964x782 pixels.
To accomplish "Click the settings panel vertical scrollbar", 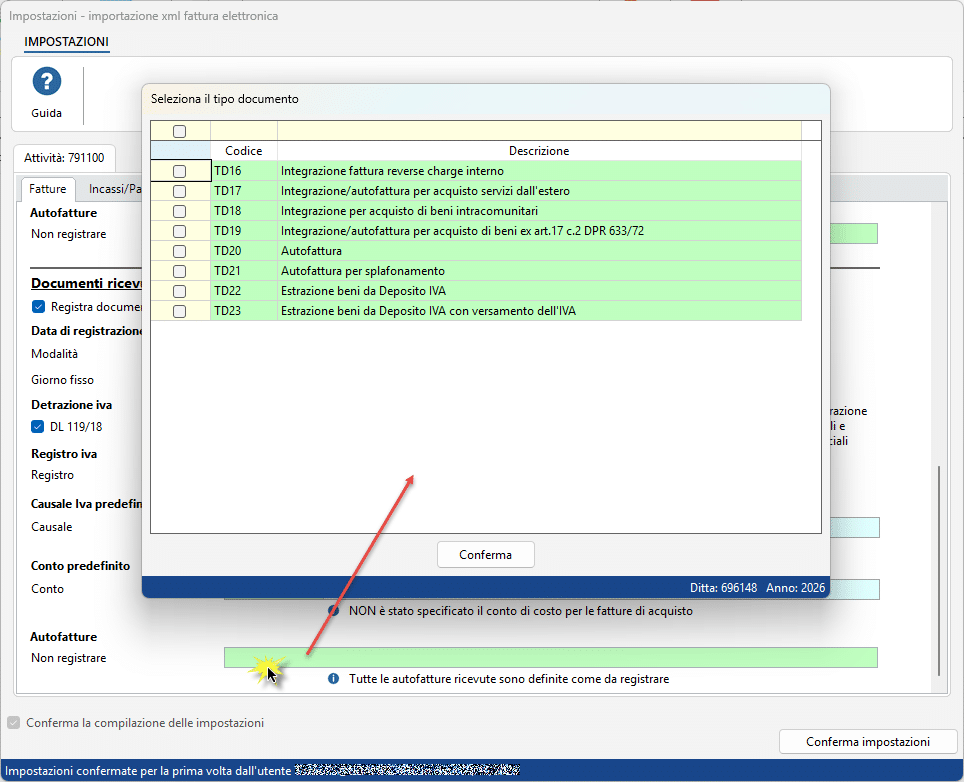I will pyautogui.click(x=939, y=572).
